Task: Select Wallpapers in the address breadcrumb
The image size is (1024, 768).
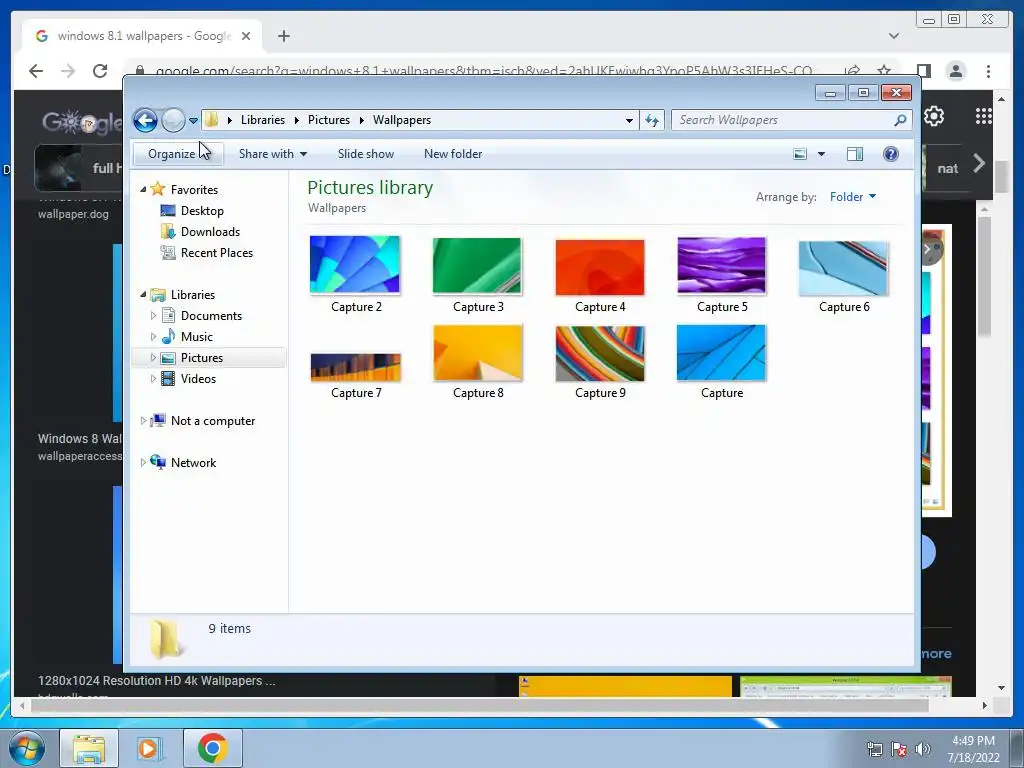Action: [402, 120]
